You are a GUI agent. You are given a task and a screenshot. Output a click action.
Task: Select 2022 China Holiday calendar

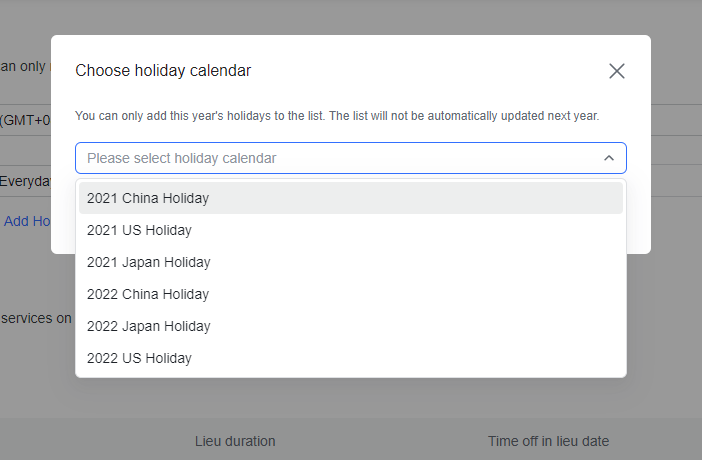pos(148,294)
